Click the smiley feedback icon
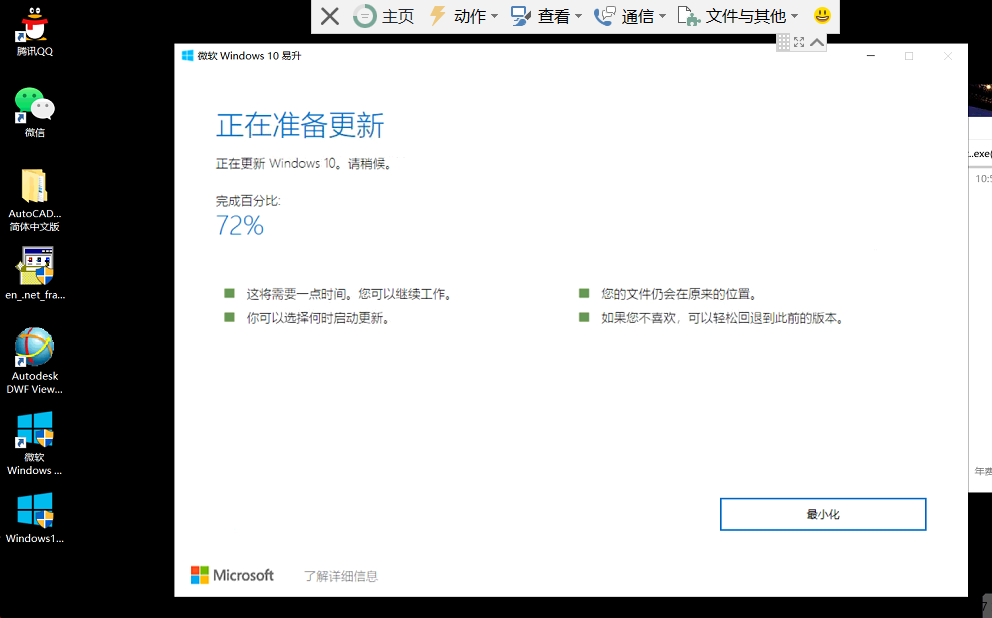Image resolution: width=992 pixels, height=618 pixels. pos(822,15)
